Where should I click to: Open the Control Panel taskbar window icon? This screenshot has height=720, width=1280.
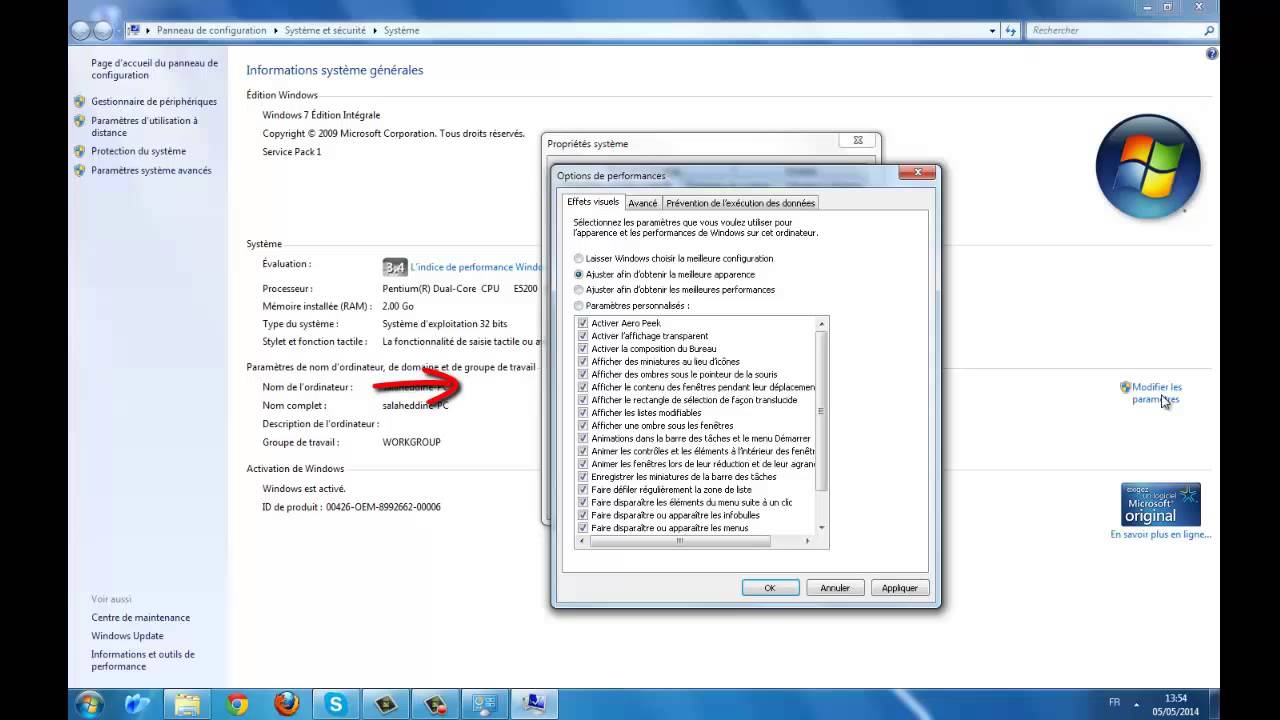tap(485, 705)
